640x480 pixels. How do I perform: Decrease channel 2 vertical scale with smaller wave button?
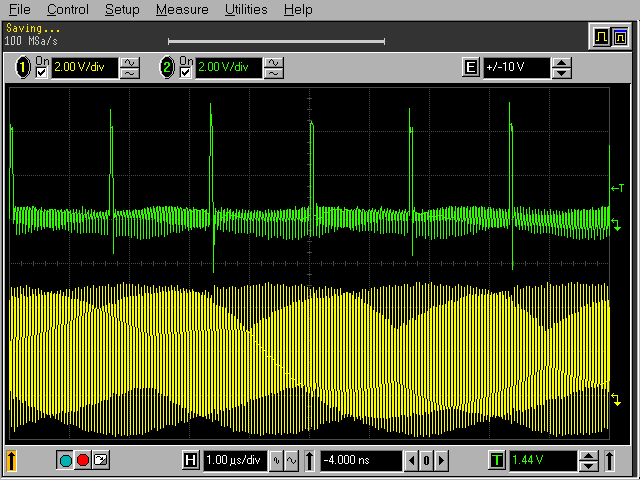pos(273,73)
